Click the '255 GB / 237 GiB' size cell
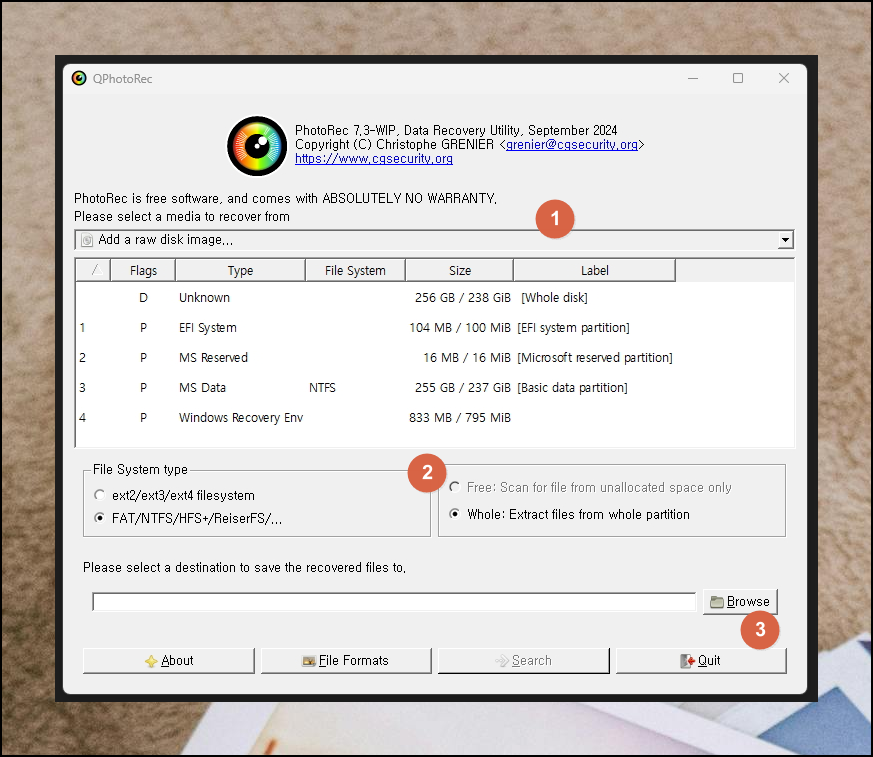The height and width of the screenshot is (757, 873). click(462, 388)
